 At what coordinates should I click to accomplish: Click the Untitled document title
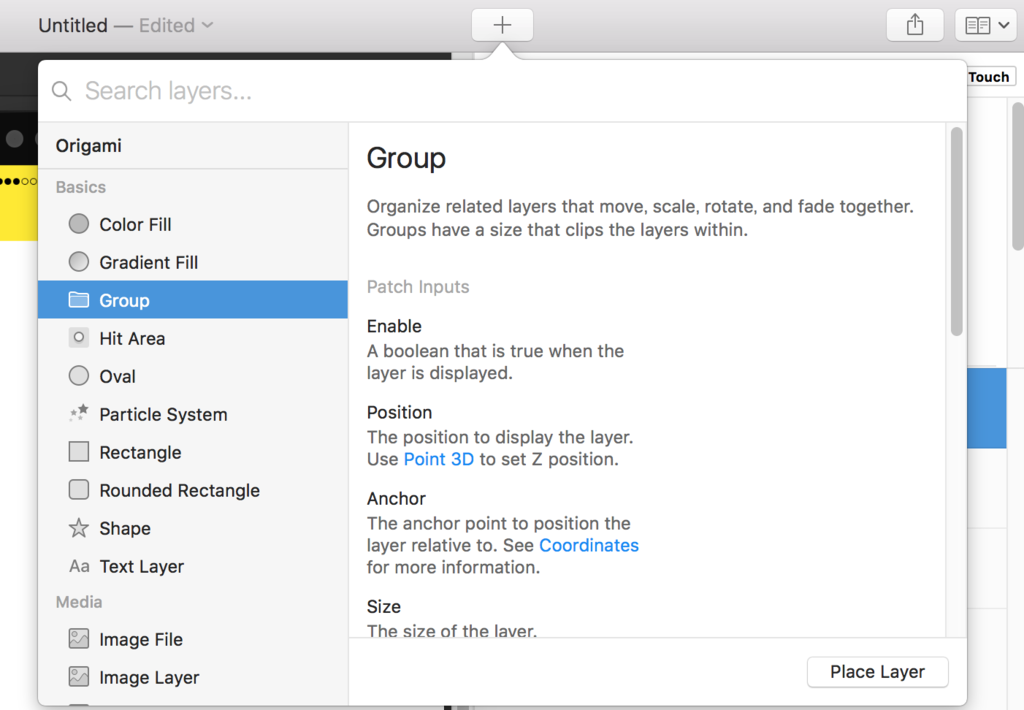point(73,25)
